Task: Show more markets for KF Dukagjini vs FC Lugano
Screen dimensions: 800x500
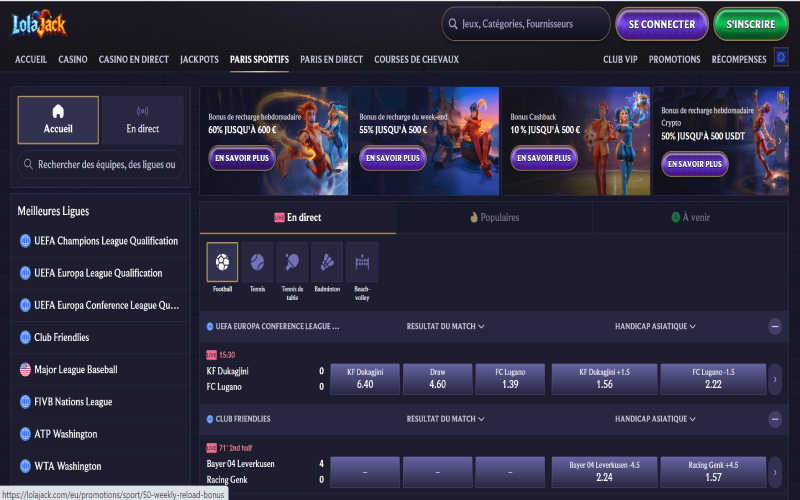Action: coord(774,379)
